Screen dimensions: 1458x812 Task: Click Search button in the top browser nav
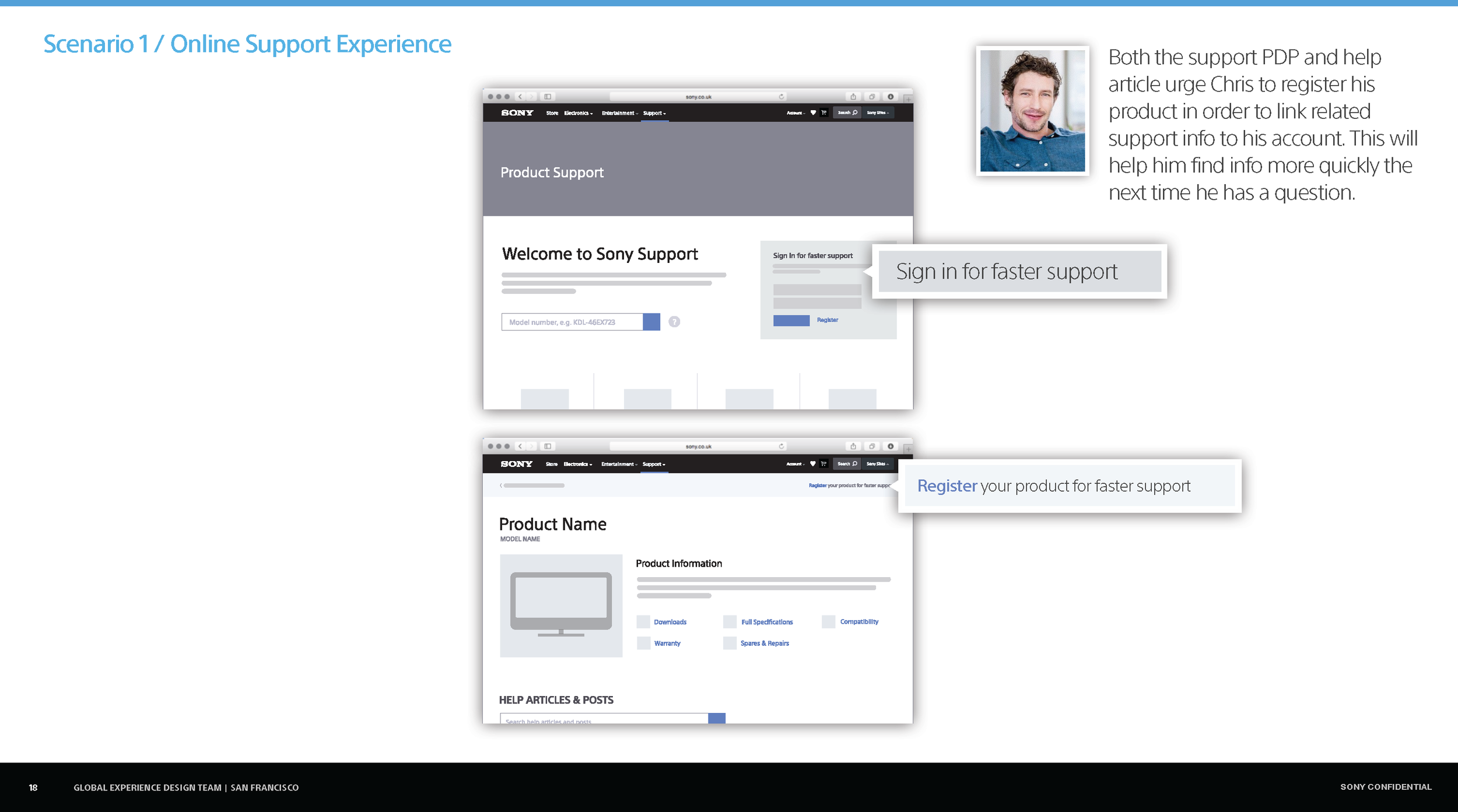(x=847, y=113)
